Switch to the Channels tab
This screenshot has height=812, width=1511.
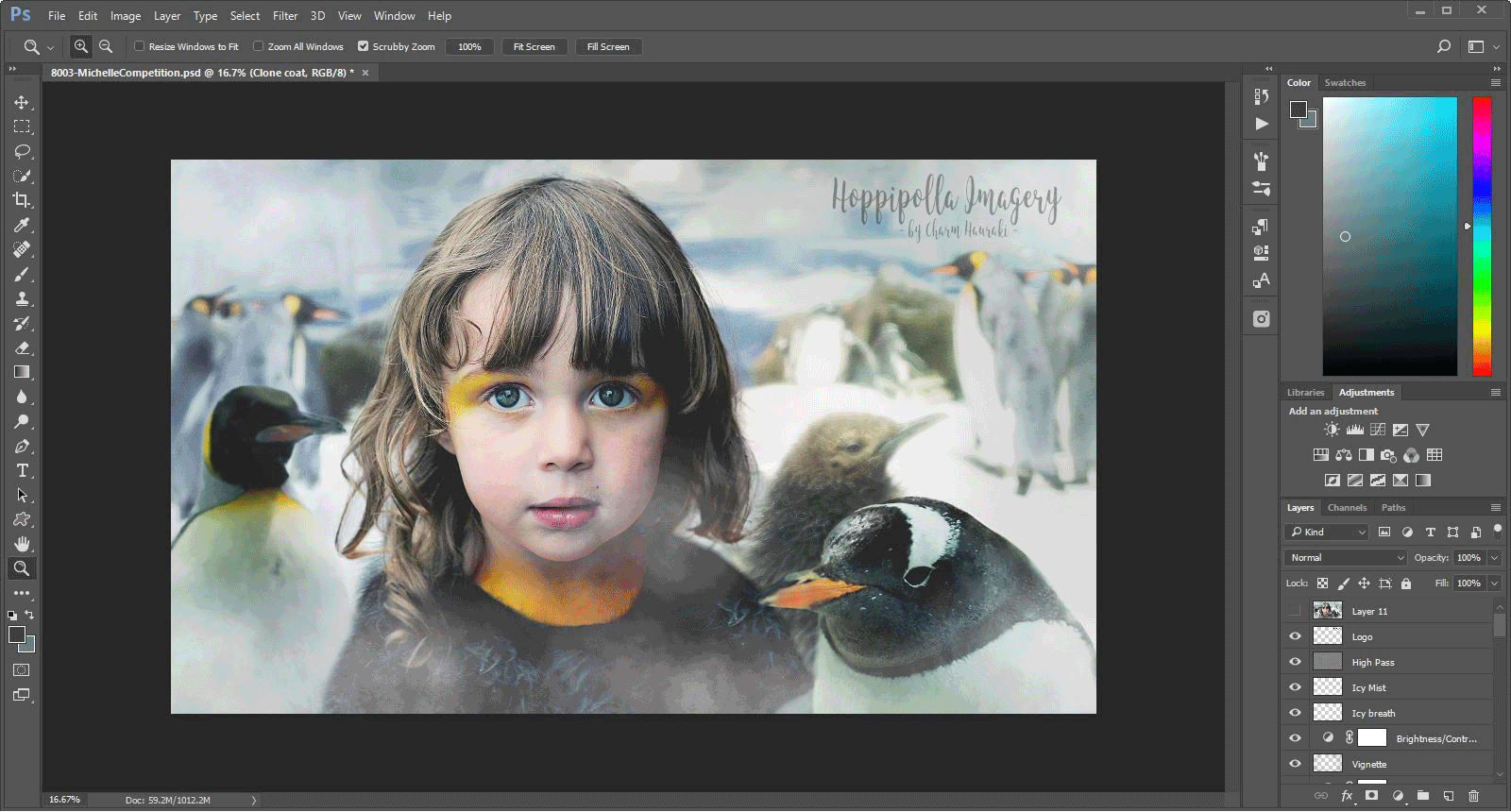pos(1347,508)
